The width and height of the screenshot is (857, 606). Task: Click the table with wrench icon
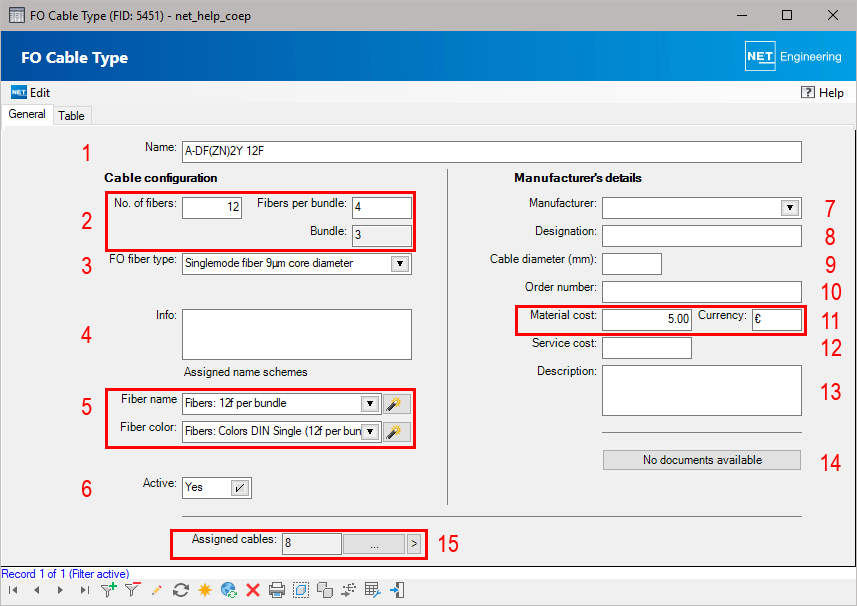[x=372, y=590]
